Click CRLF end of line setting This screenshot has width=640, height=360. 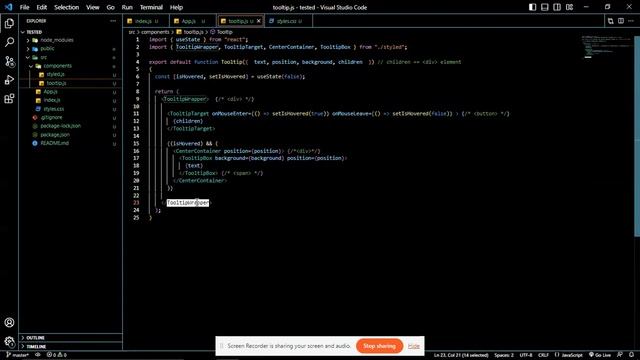click(x=543, y=355)
